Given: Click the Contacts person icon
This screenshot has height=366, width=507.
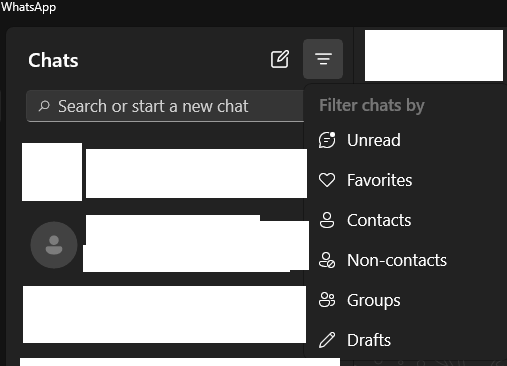Looking at the screenshot, I should [x=327, y=220].
